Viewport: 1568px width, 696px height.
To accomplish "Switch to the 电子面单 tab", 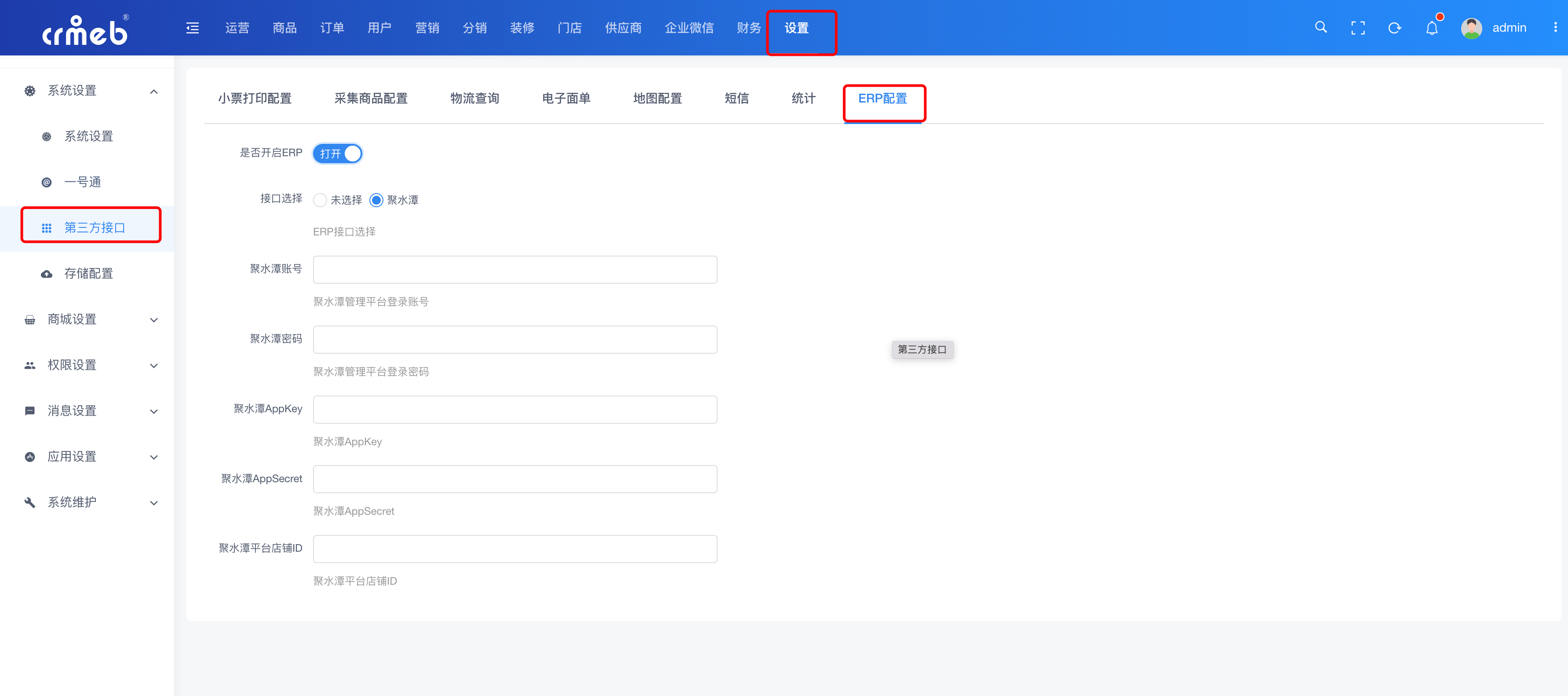I will [566, 99].
